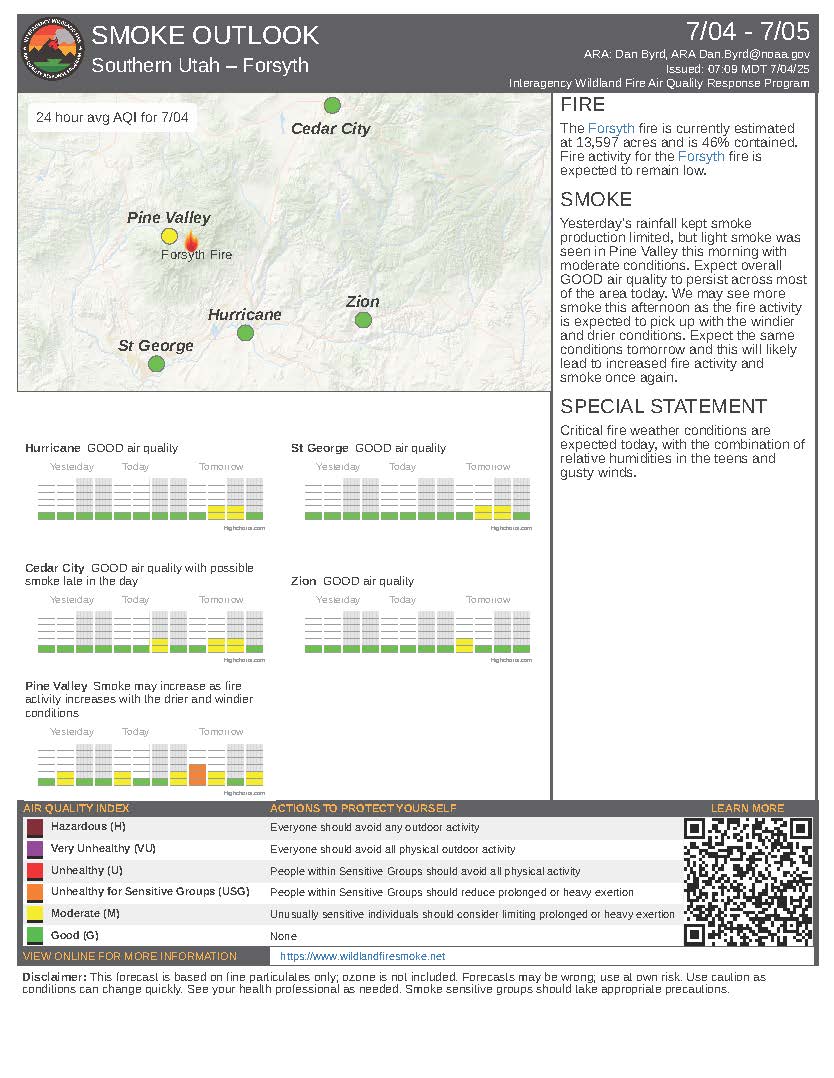
Task: Click the green Zion map marker
Action: (363, 320)
